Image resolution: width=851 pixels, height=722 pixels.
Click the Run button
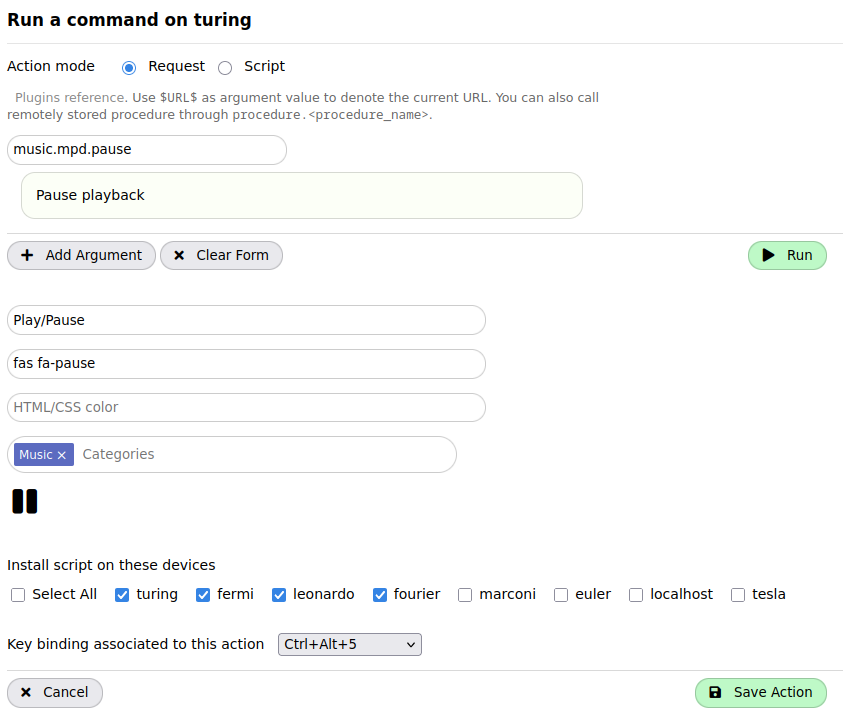click(x=787, y=255)
